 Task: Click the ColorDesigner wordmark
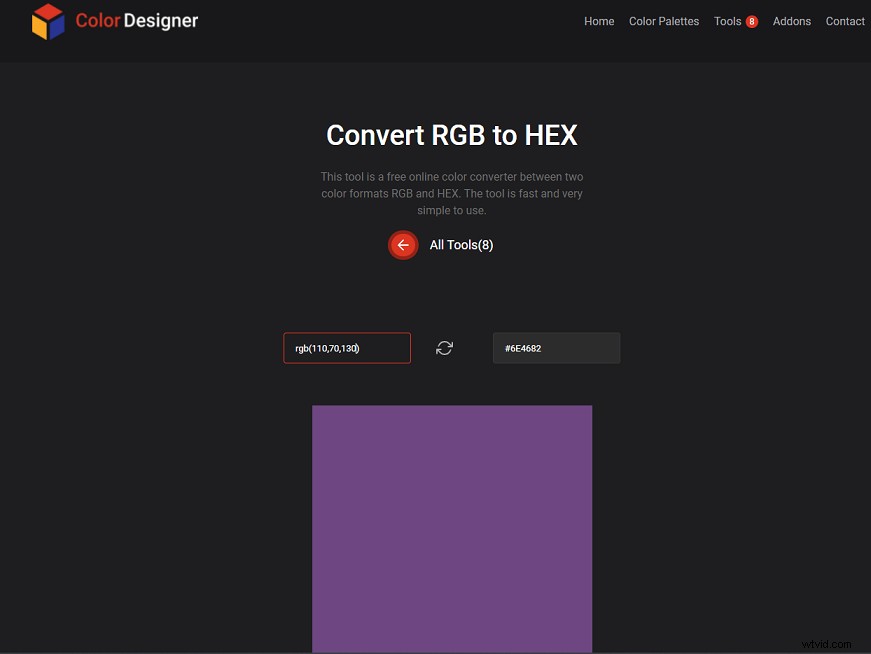(x=135, y=20)
